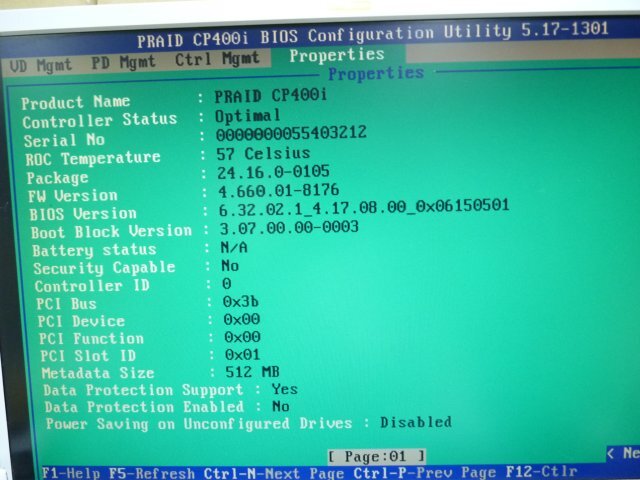
Task: Select the Controller ID value 0
Action: point(227,283)
